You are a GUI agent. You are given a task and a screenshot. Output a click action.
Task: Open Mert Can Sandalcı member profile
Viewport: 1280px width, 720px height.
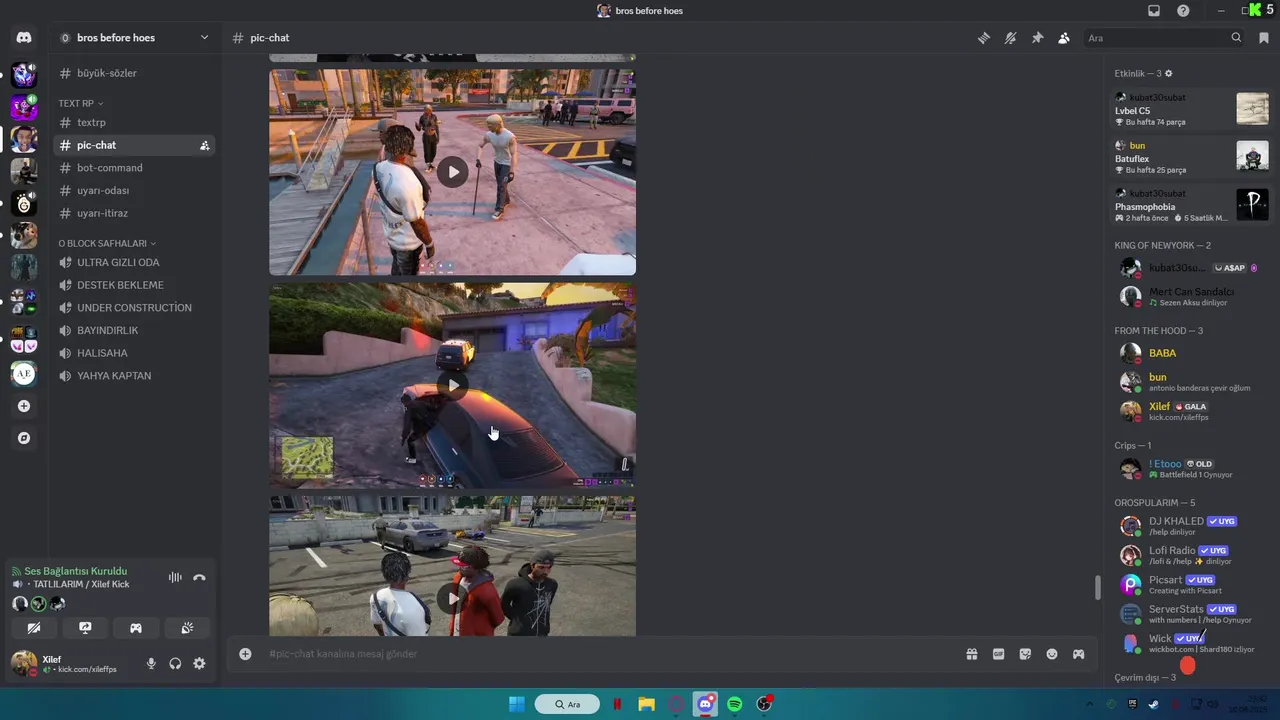pyautogui.click(x=1191, y=296)
